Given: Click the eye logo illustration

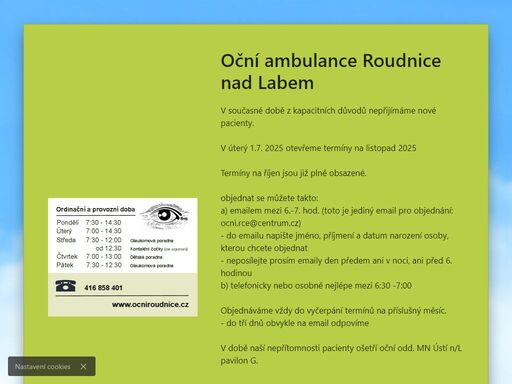Looking at the screenshot, I should (165, 215).
